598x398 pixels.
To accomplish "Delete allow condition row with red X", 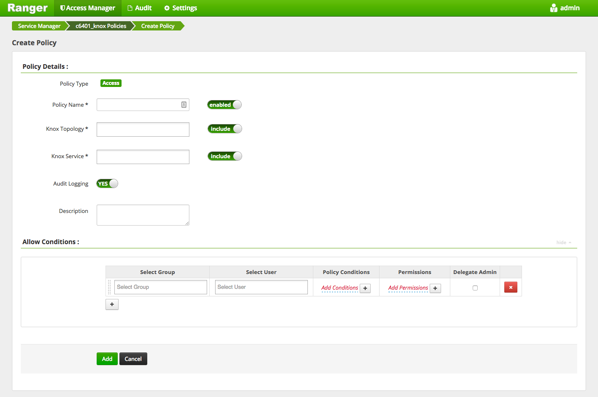I will tap(511, 287).
